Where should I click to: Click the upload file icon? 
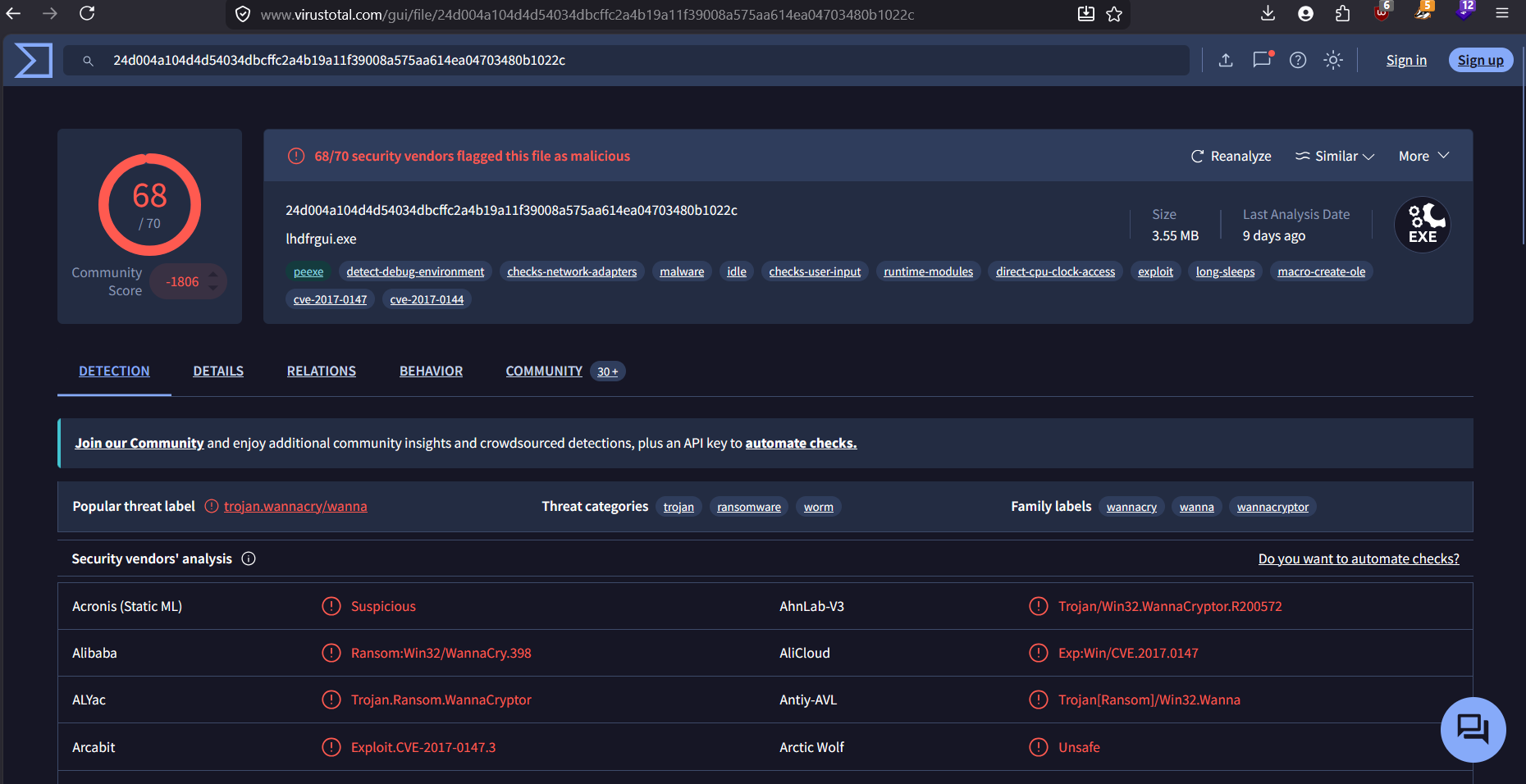coord(1226,60)
